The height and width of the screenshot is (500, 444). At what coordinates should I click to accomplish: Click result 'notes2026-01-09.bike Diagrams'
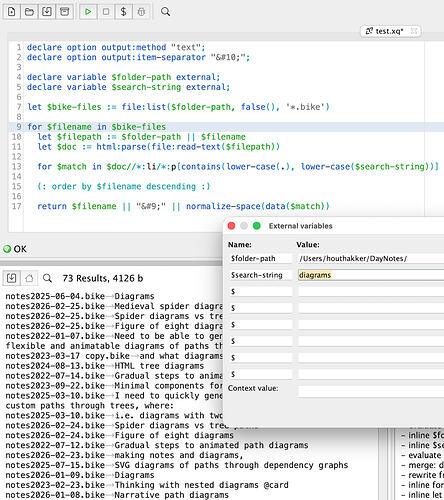tap(80, 475)
